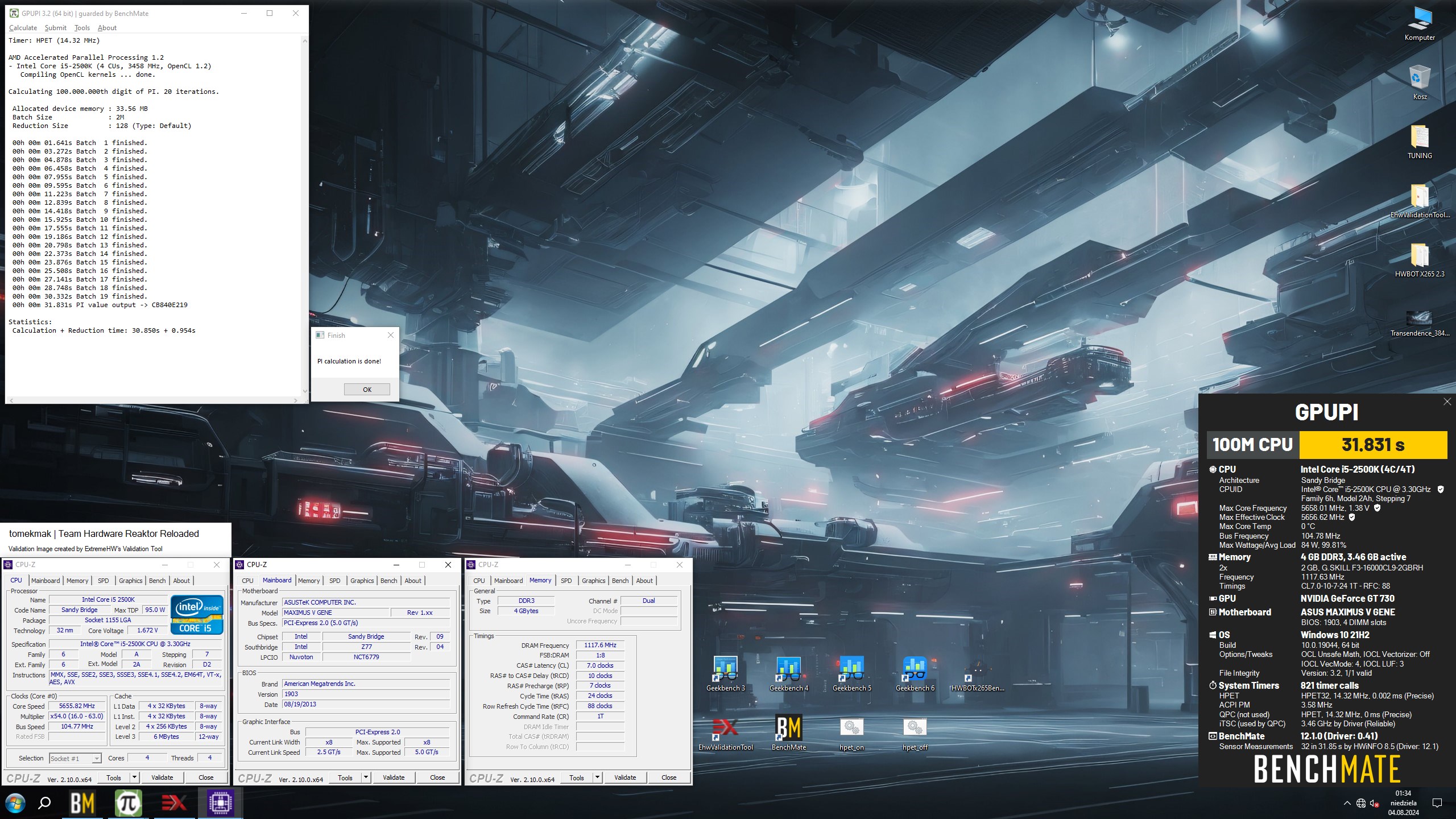This screenshot has width=1456, height=819.
Task: Select CPU tab in Memory CPU-Z window
Action: (479, 581)
